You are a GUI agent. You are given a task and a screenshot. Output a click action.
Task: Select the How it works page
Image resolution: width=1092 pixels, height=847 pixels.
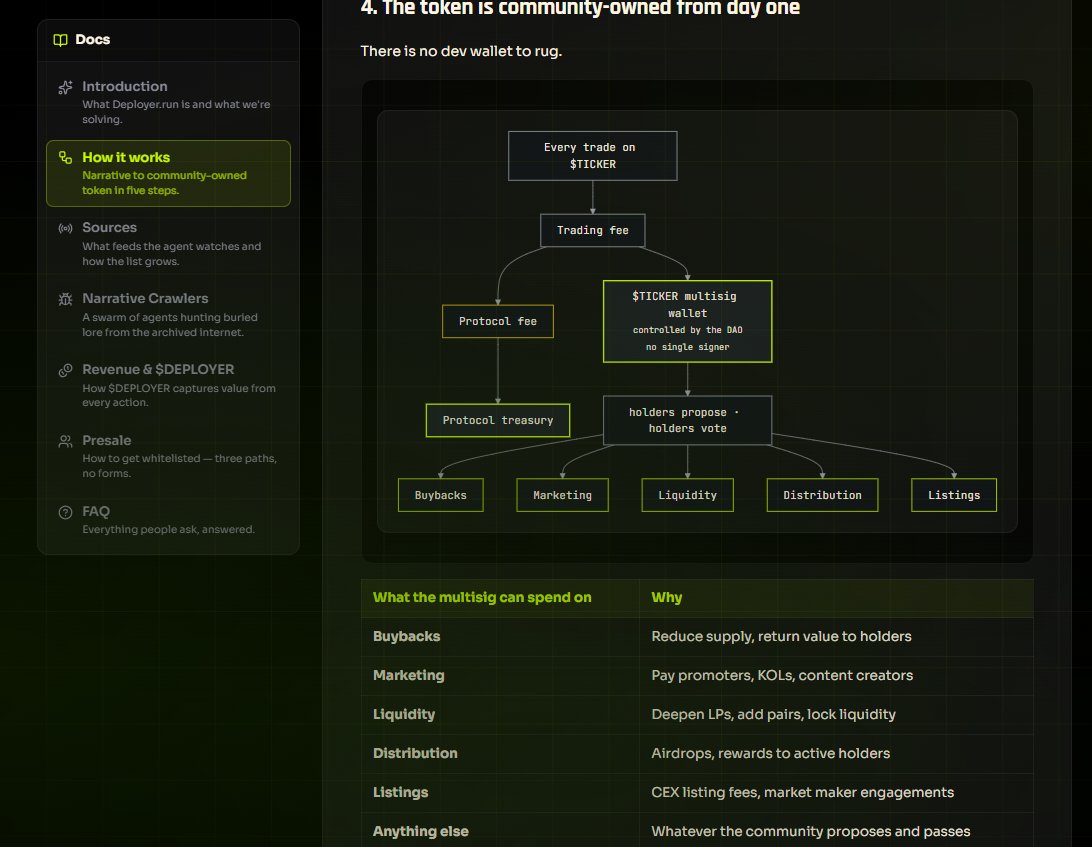coord(169,173)
